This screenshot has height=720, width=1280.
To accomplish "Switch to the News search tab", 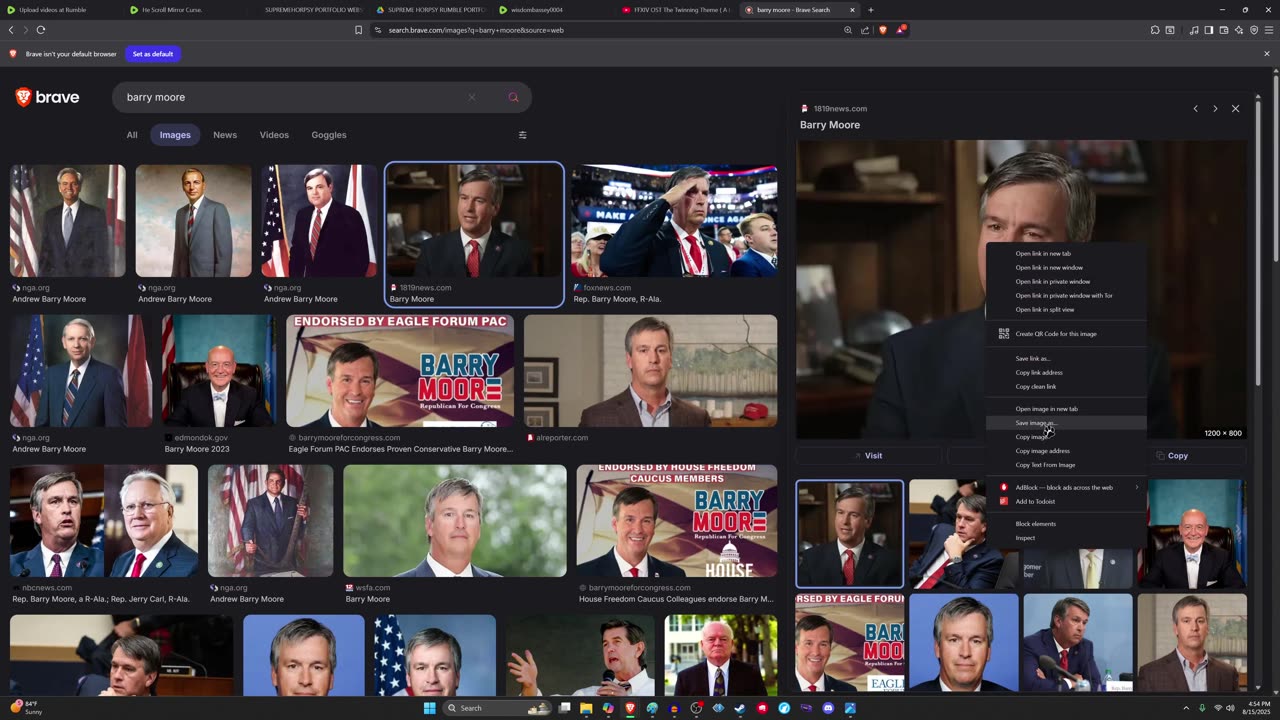I will pos(225,135).
